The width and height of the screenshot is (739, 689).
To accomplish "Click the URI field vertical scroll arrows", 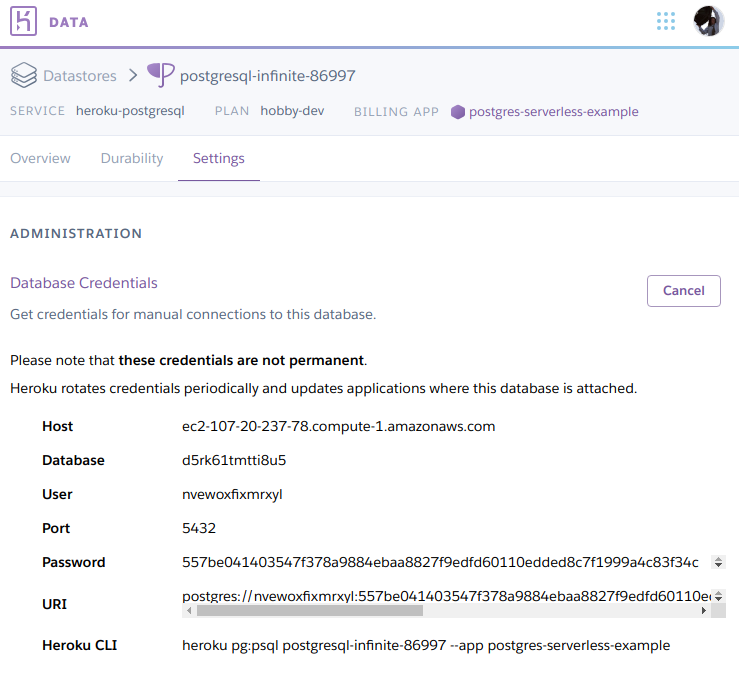I will 718,596.
